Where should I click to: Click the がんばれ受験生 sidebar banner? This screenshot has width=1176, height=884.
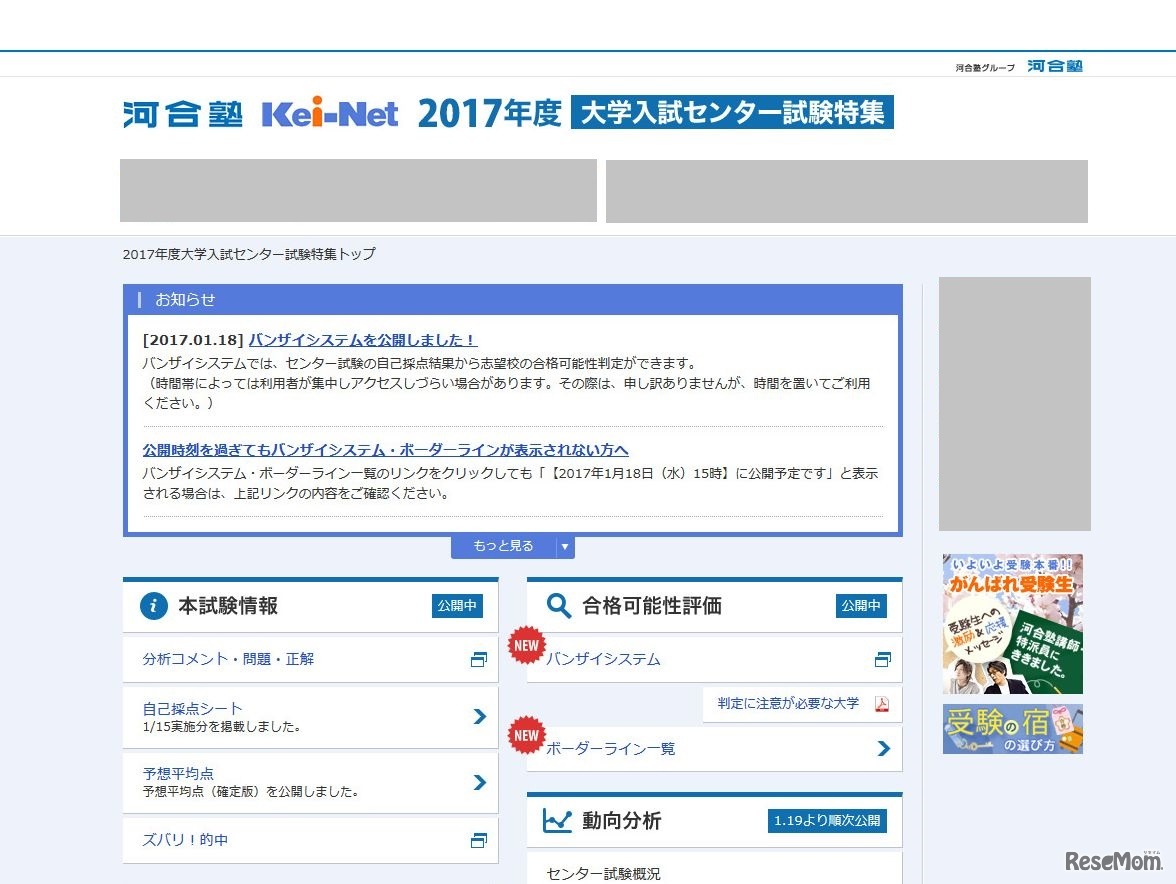1013,623
